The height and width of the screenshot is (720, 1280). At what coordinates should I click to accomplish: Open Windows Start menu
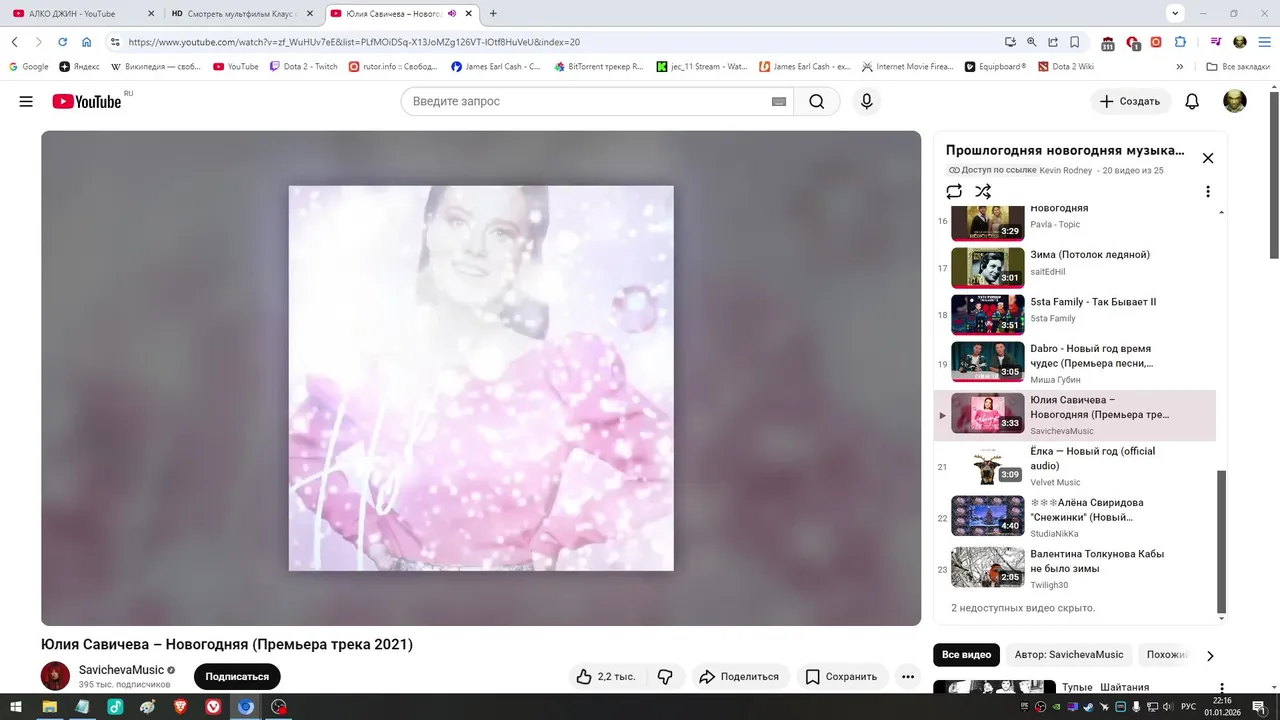(x=17, y=706)
